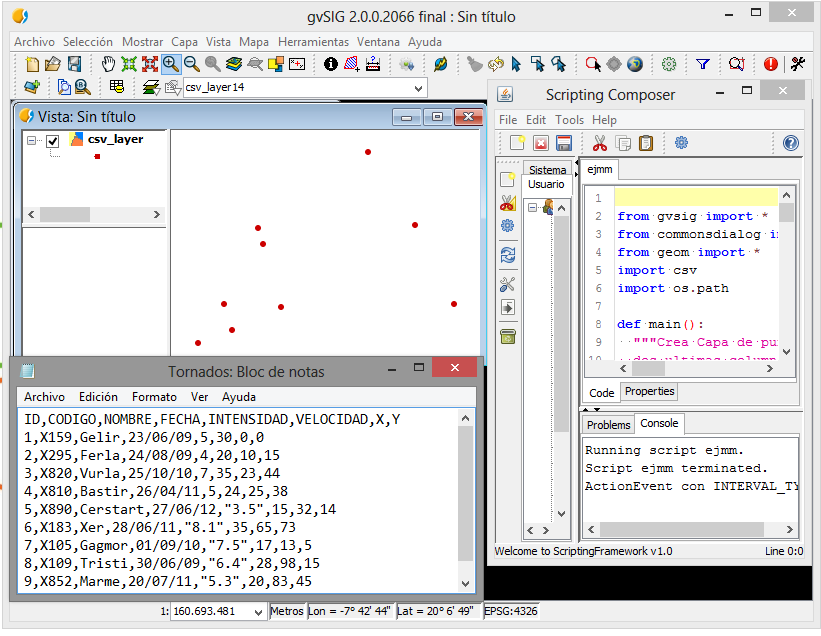Open the Formato menu in Bloc de notas

[x=154, y=397]
